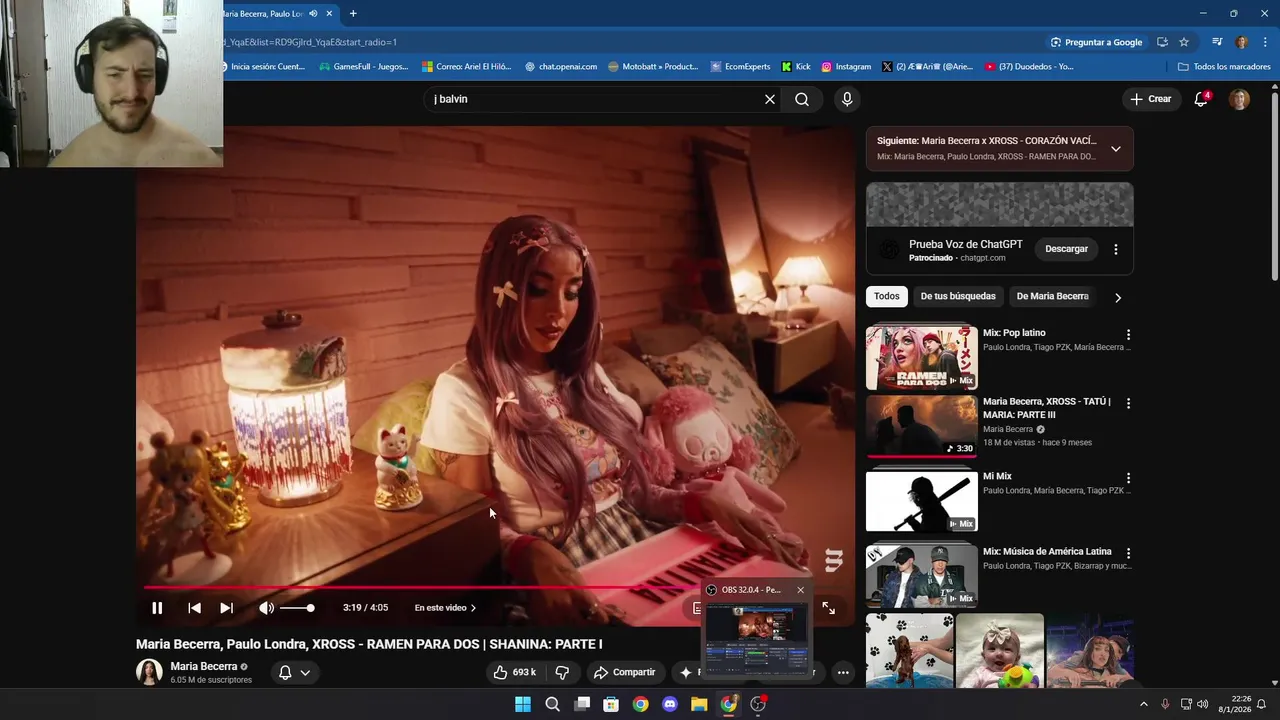Viewport: 1280px width, 720px height.
Task: Open a new browser tab
Action: (353, 14)
